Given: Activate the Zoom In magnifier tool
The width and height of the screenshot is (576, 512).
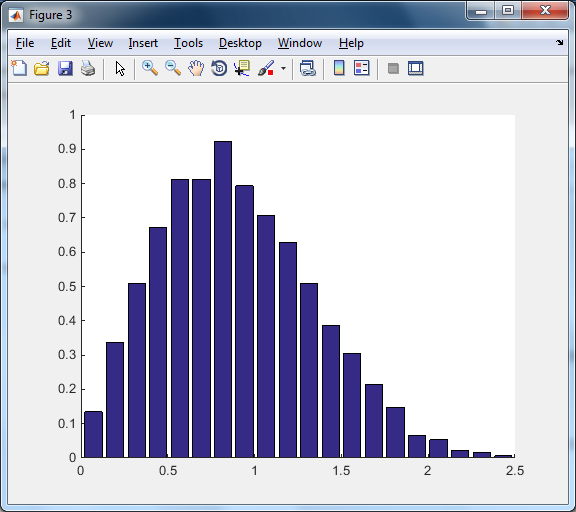Looking at the screenshot, I should [150, 68].
